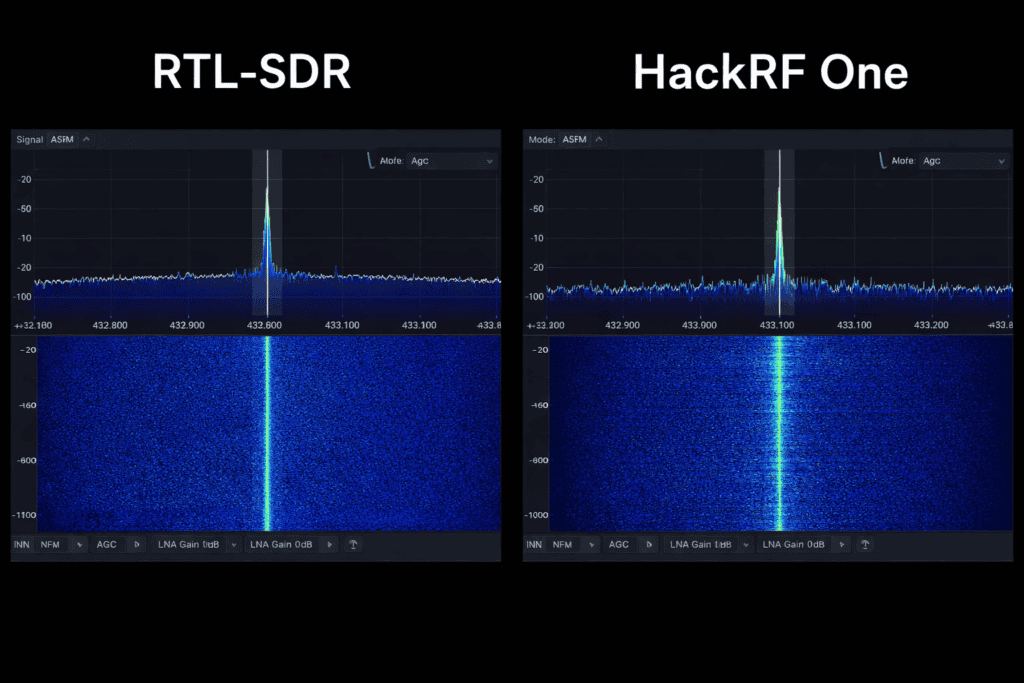The height and width of the screenshot is (683, 1024).
Task: Open the Agc mode dropdown in RTL-SDR panel
Action: coord(451,161)
